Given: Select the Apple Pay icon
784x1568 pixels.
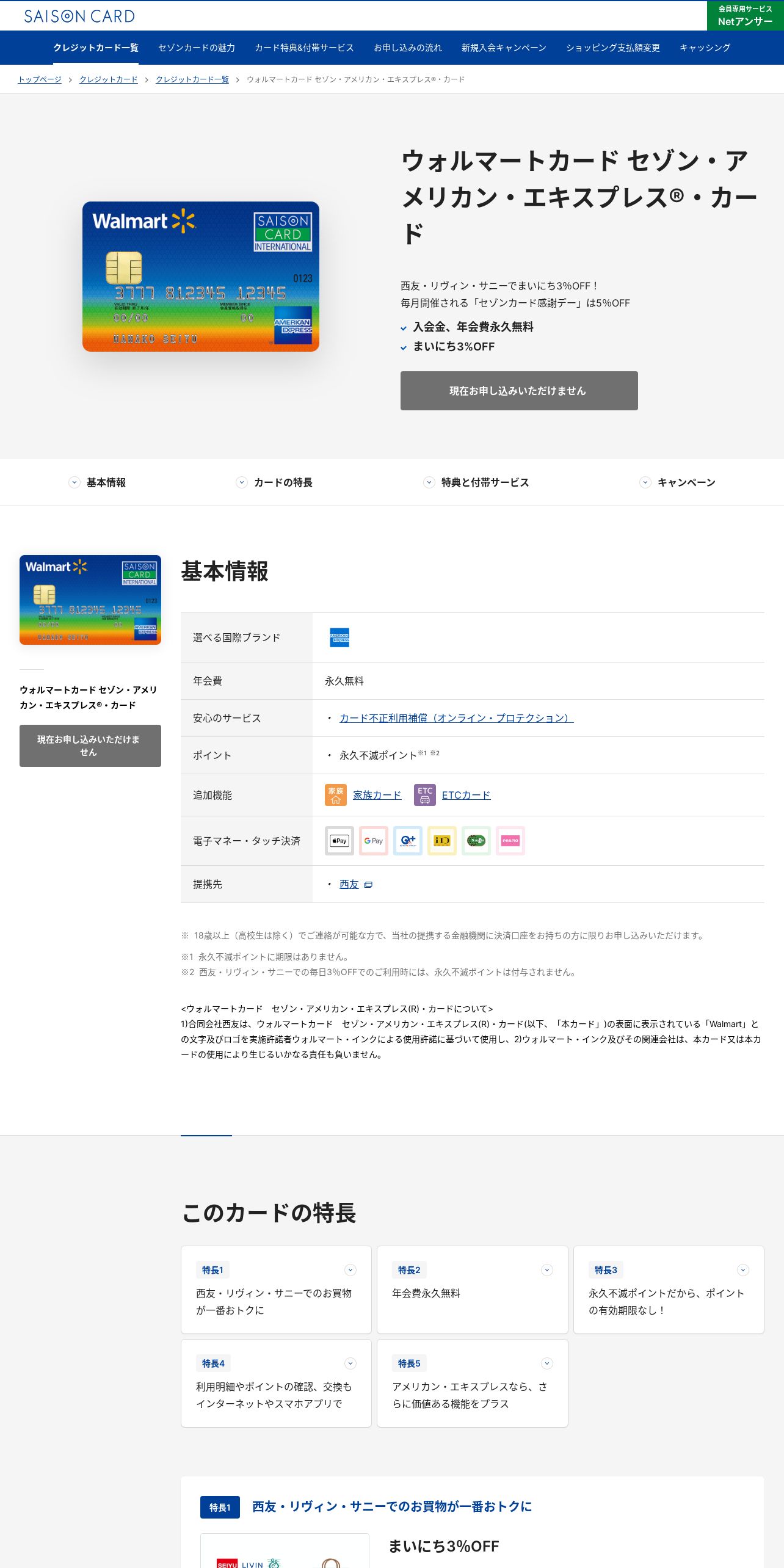Looking at the screenshot, I should [x=339, y=841].
